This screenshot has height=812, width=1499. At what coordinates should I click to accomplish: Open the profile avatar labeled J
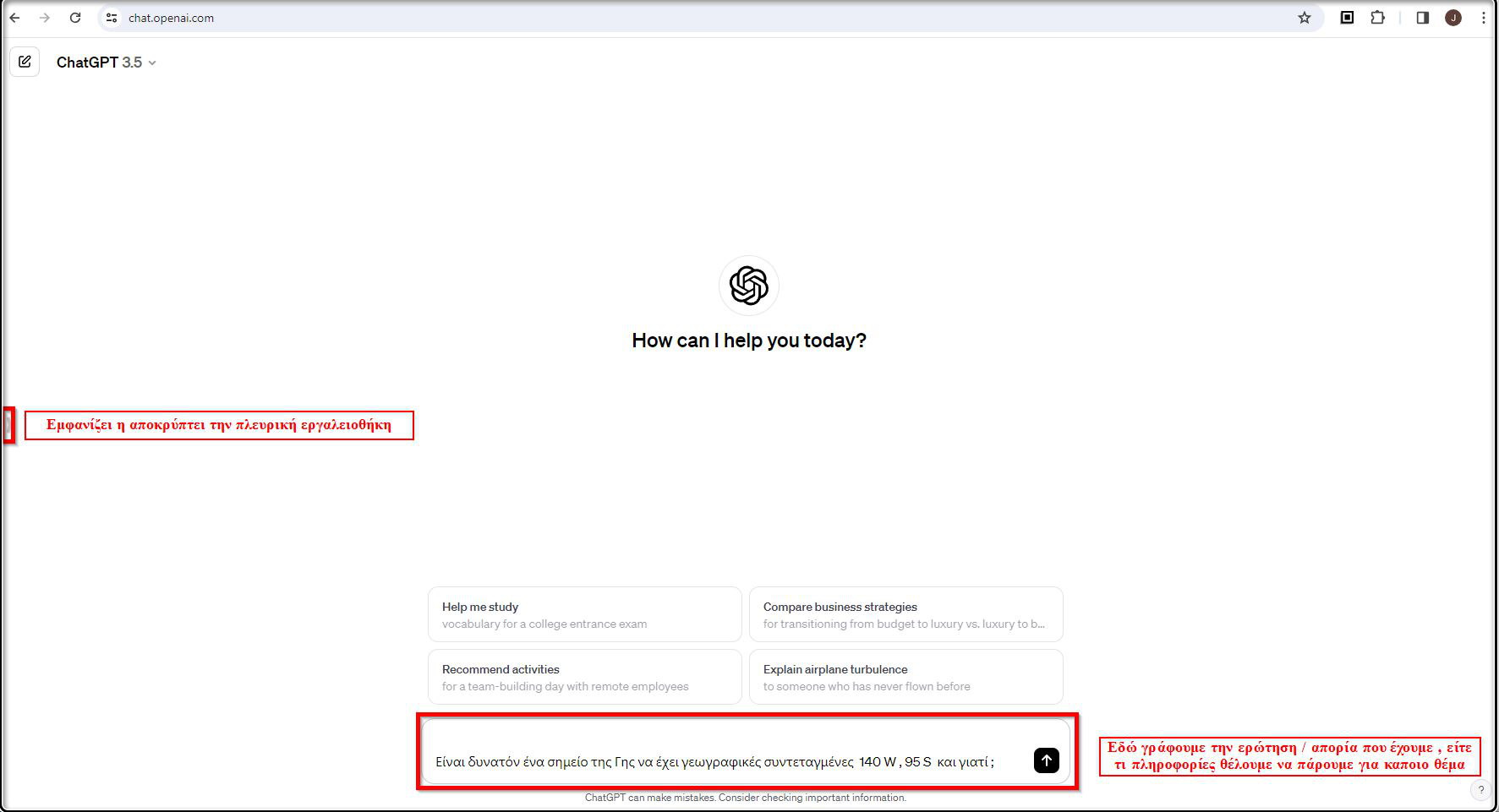pyautogui.click(x=1453, y=18)
